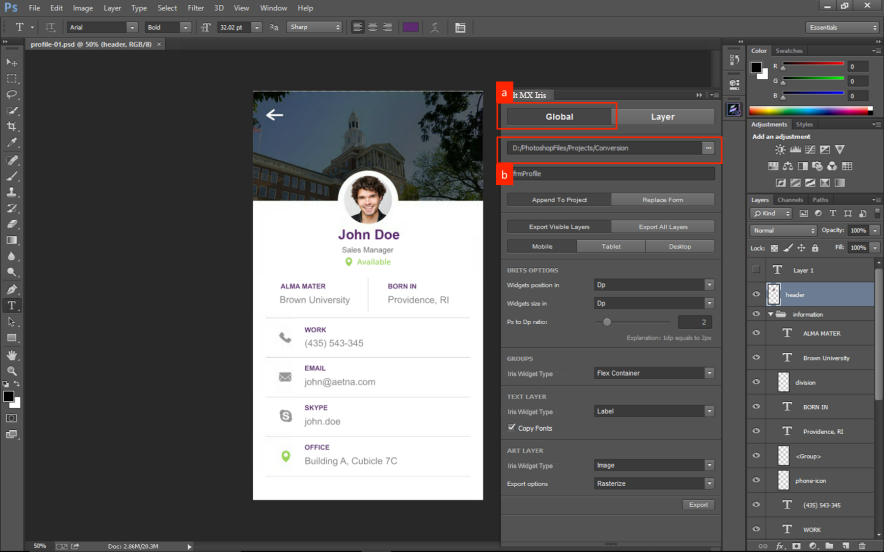Select the Move tool
The height and width of the screenshot is (552, 884).
tap(12, 62)
